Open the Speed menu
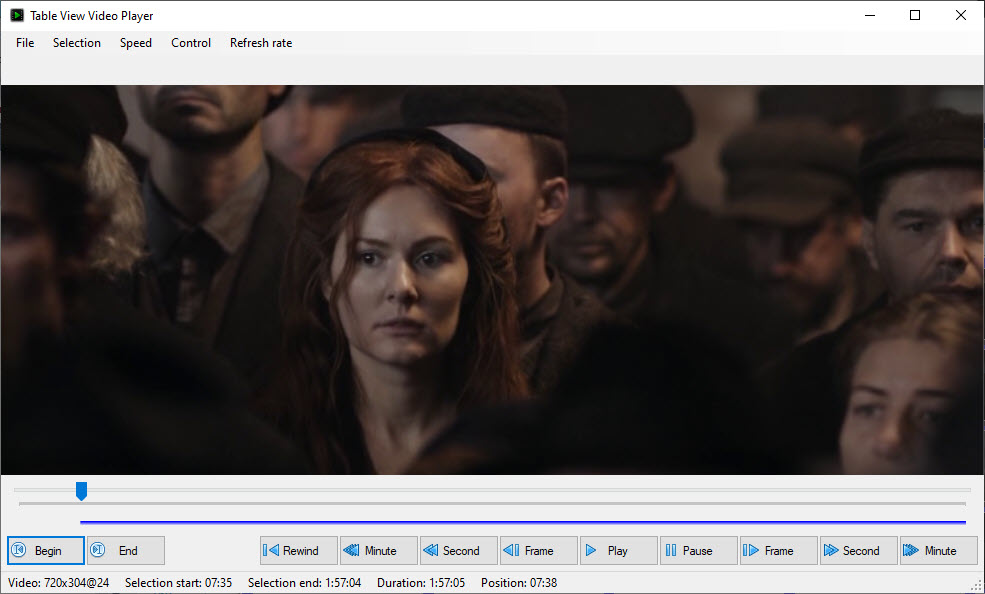Image resolution: width=985 pixels, height=594 pixels. [x=136, y=43]
